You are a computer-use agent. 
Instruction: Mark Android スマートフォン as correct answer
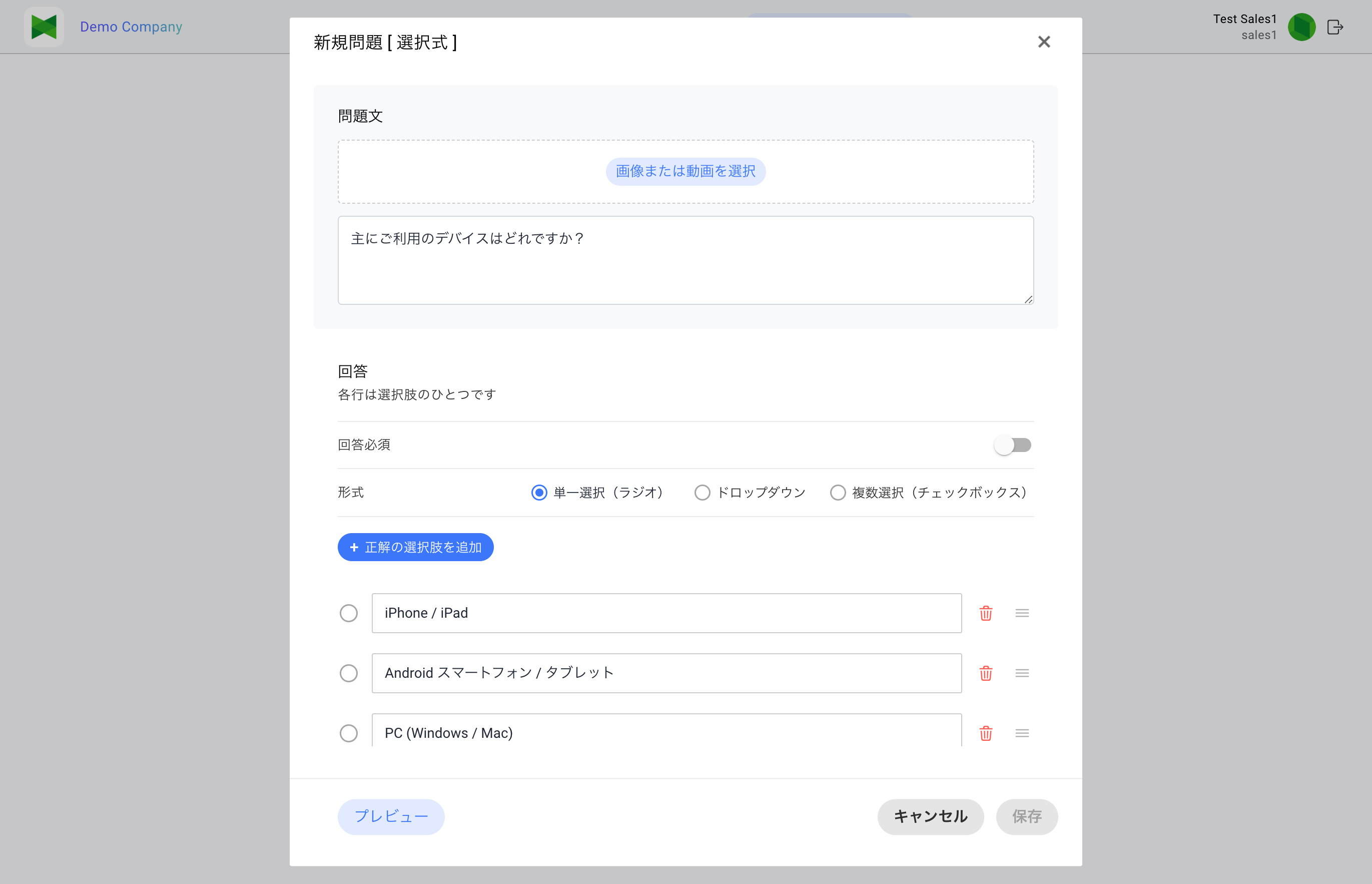coord(348,673)
